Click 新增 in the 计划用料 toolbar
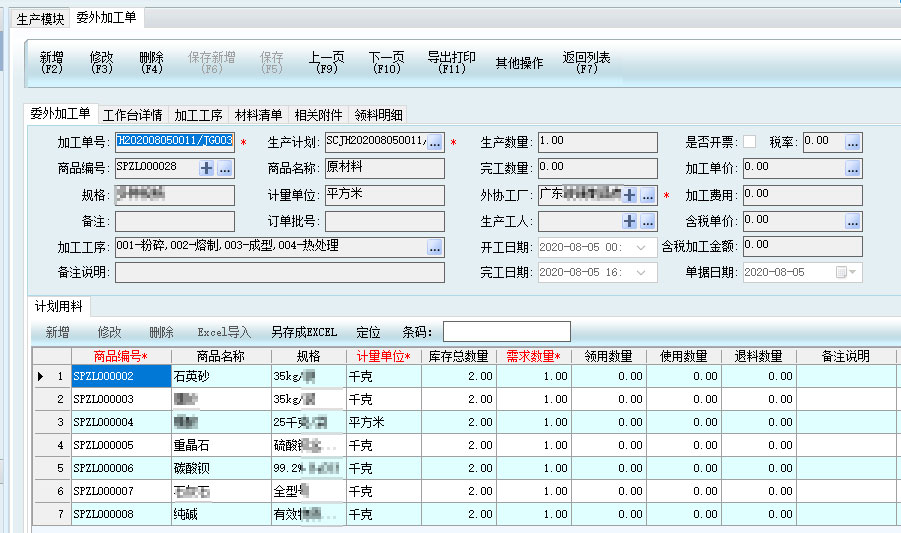 tap(57, 332)
